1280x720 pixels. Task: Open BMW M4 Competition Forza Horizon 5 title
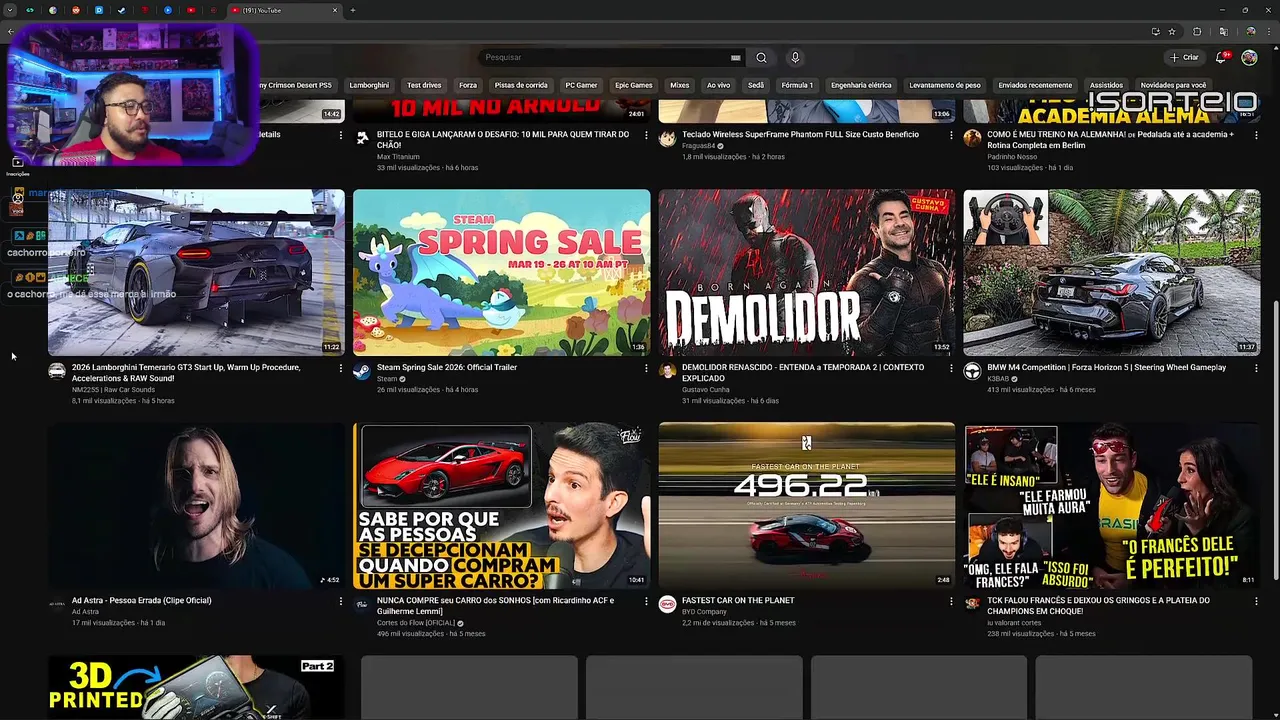[x=1106, y=367]
